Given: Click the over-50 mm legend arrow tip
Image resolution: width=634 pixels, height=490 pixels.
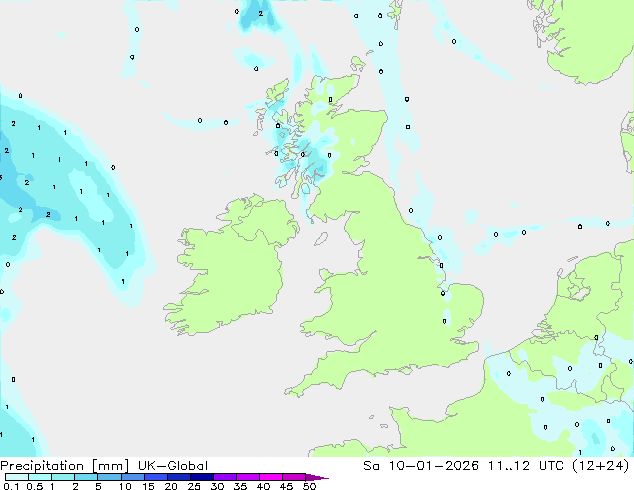Looking at the screenshot, I should (317, 477).
